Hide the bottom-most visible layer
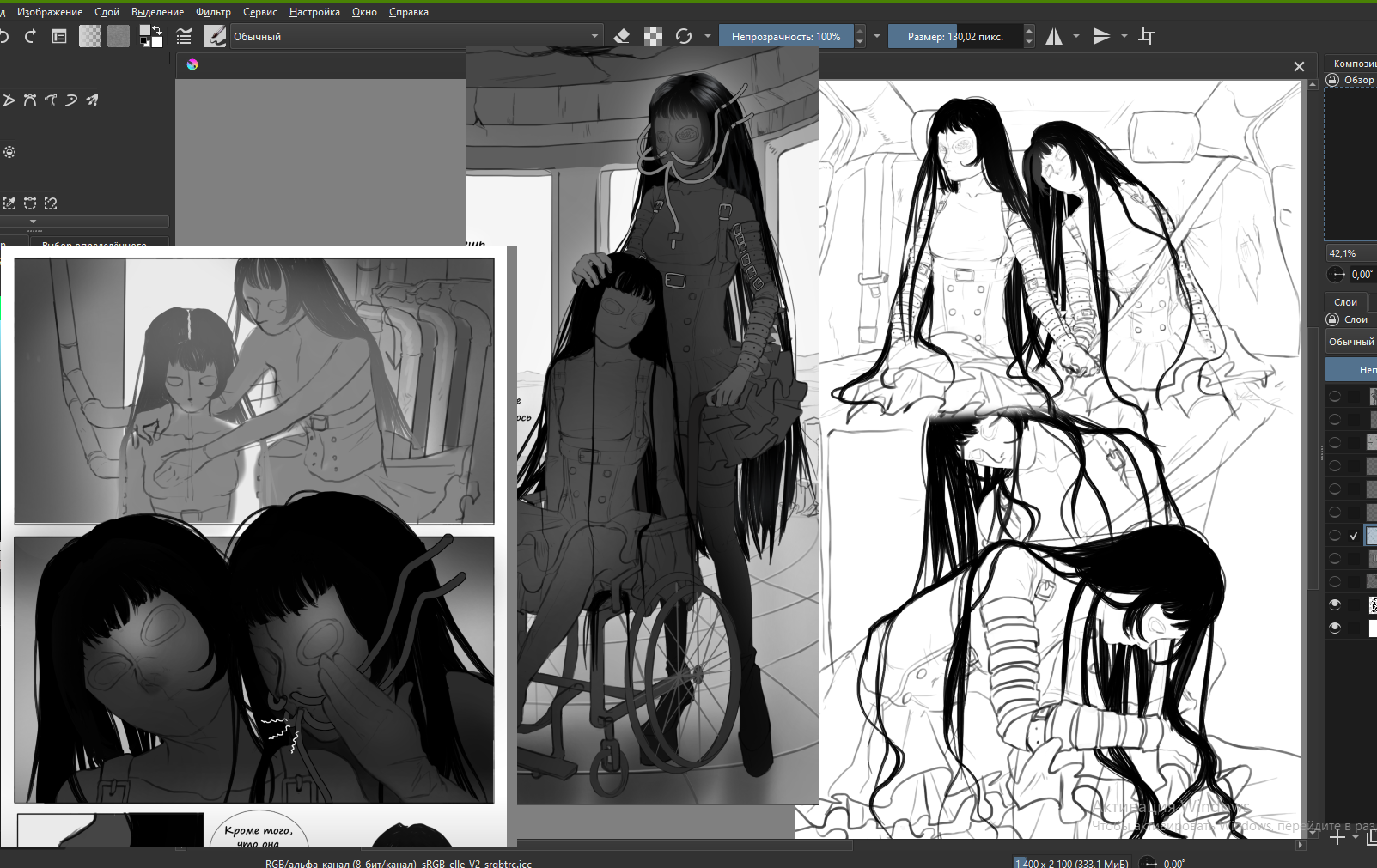The height and width of the screenshot is (868, 1377). point(1335,628)
